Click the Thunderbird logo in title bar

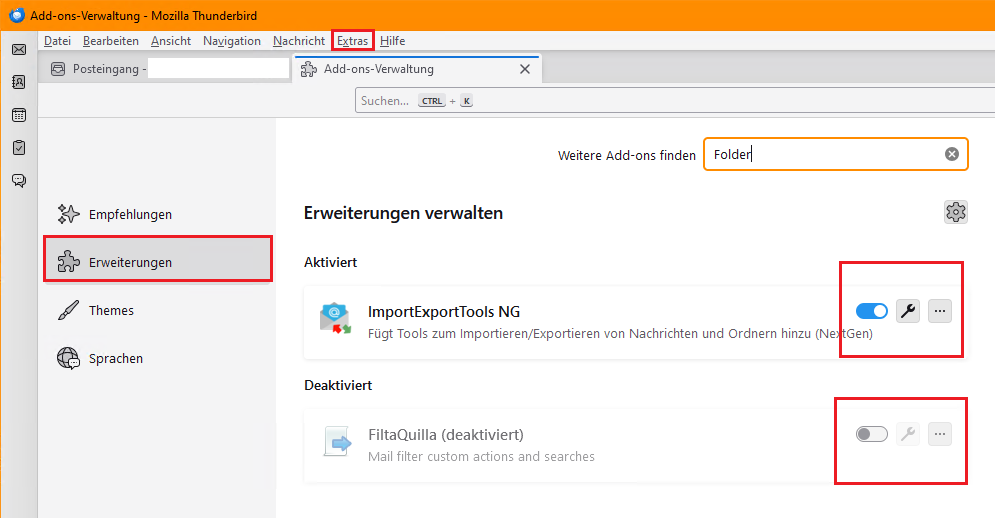17,15
